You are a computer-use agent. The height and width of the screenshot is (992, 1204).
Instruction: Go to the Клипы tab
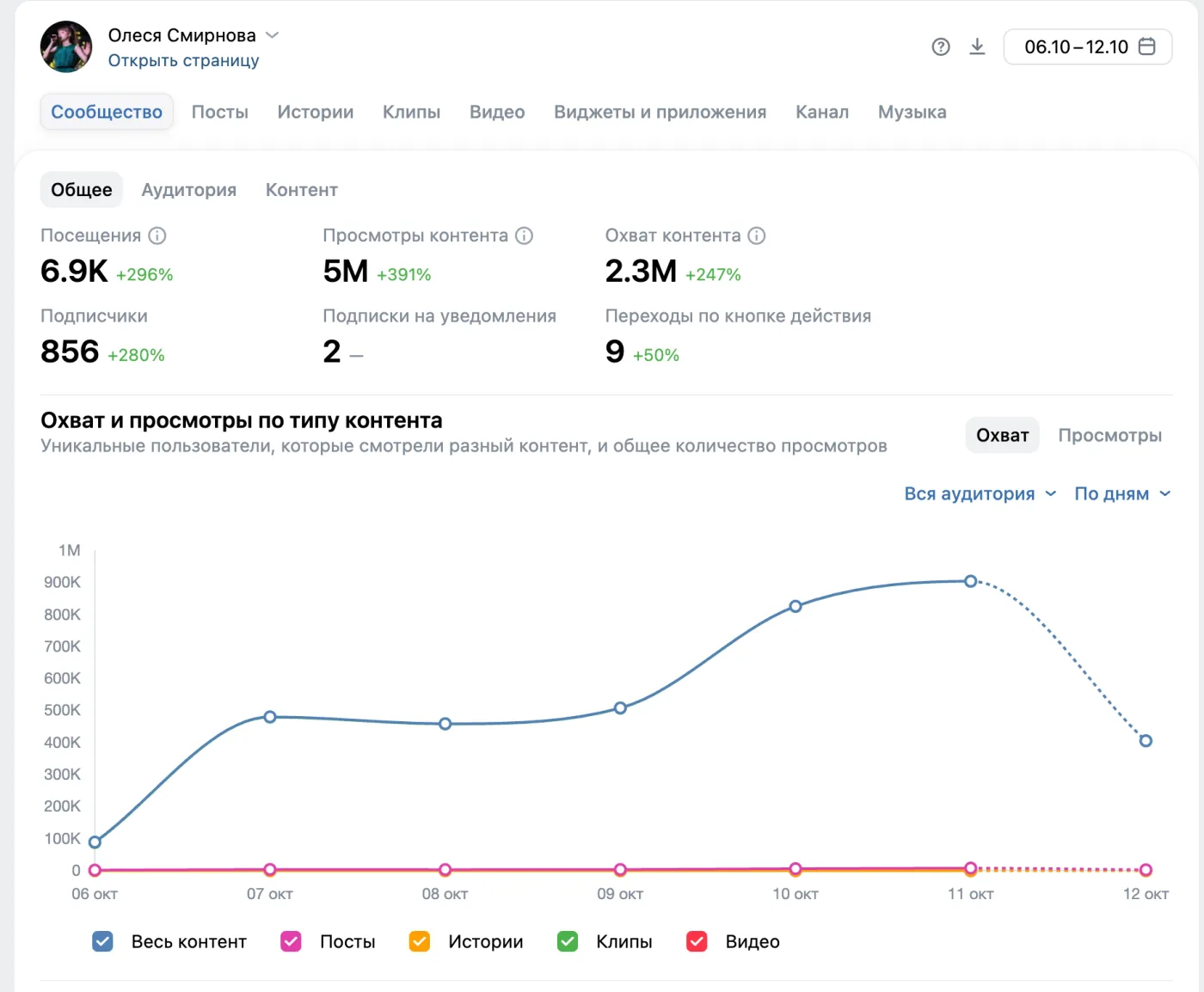pyautogui.click(x=412, y=112)
